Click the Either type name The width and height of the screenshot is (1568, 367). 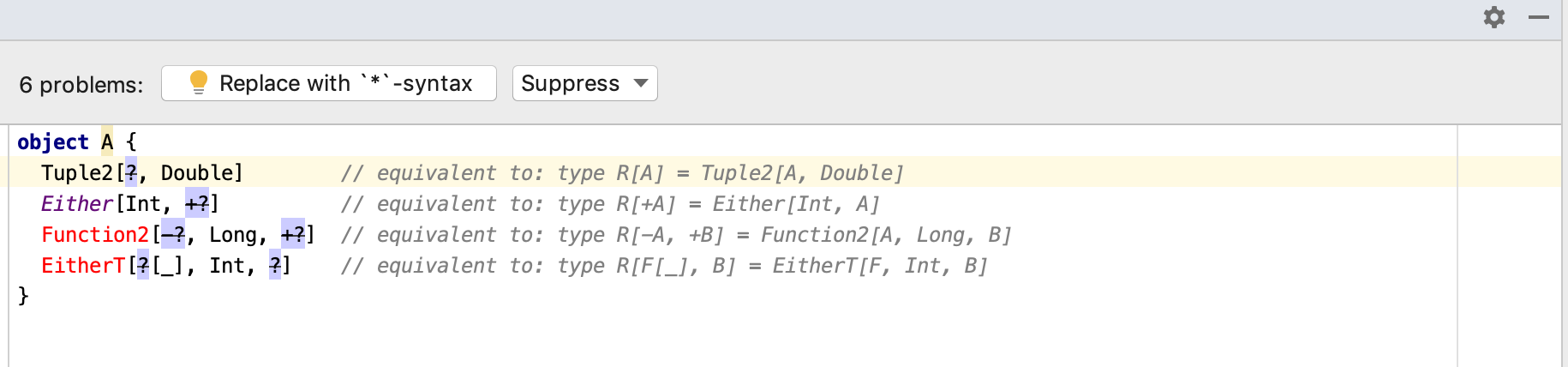(77, 204)
